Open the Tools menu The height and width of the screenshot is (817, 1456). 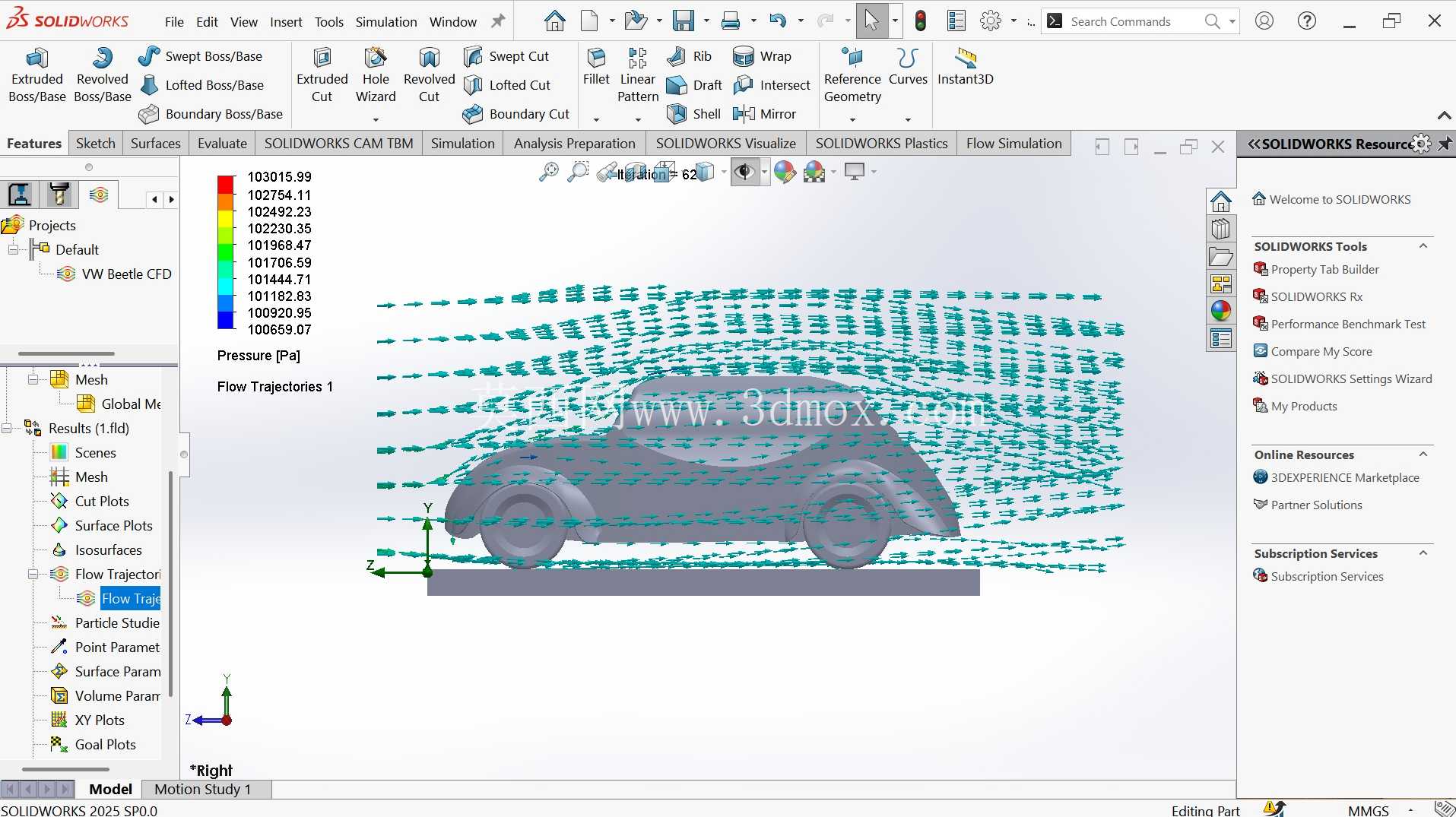[x=329, y=22]
